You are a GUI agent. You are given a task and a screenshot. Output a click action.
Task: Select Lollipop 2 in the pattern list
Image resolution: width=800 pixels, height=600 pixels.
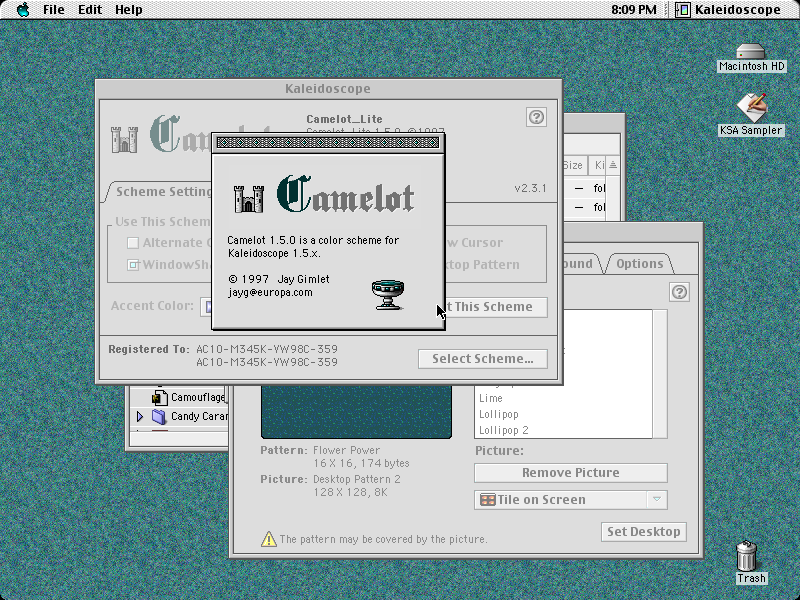click(x=504, y=430)
